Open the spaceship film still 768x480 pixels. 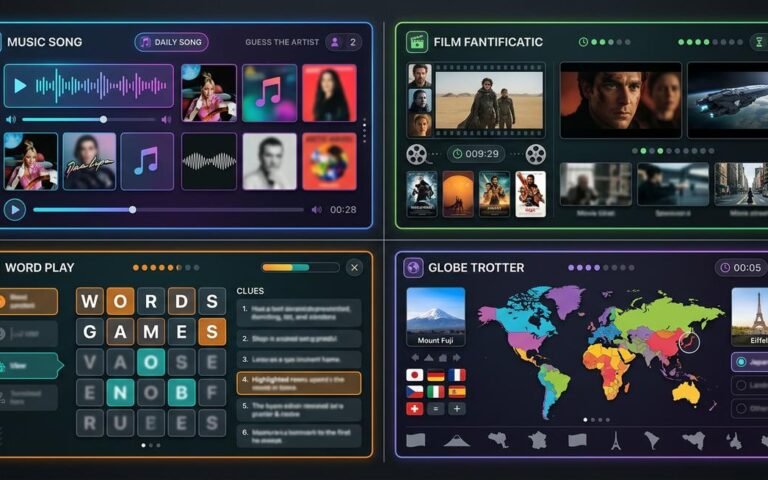click(728, 100)
